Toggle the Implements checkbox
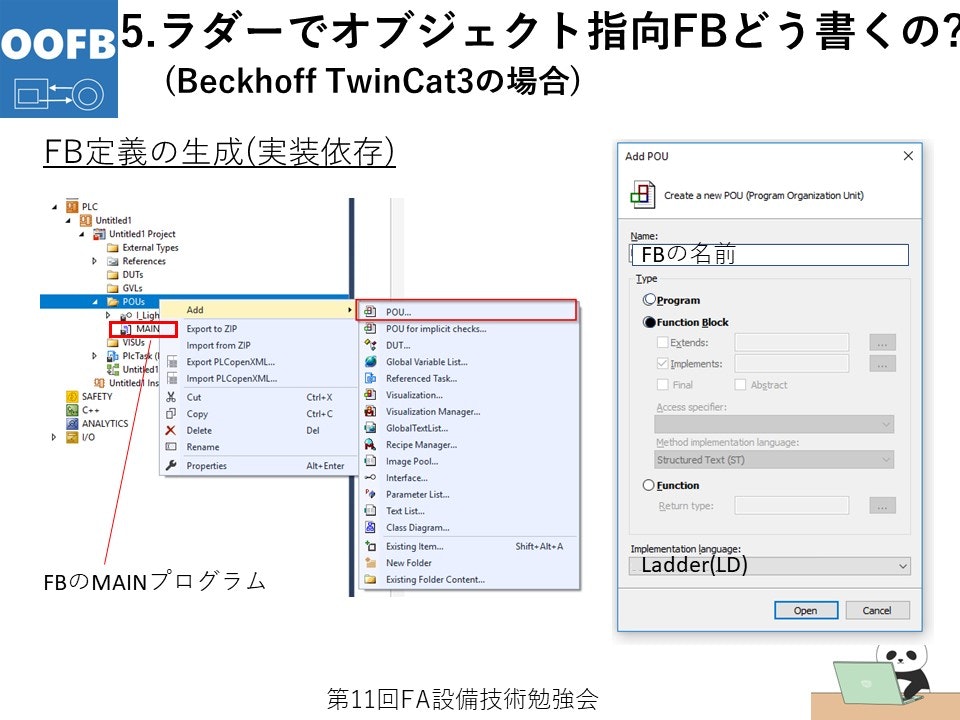Viewport: 960px width, 720px height. 662,363
